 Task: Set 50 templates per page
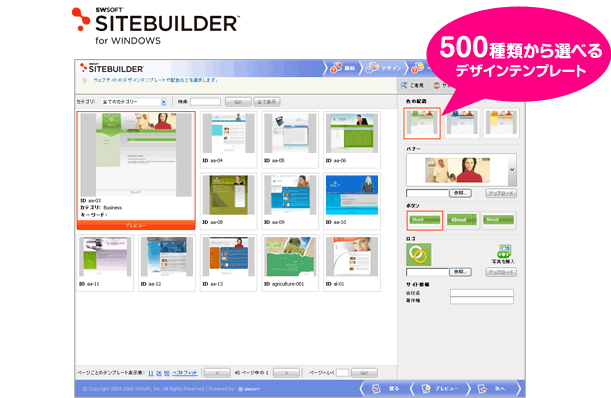click(167, 373)
